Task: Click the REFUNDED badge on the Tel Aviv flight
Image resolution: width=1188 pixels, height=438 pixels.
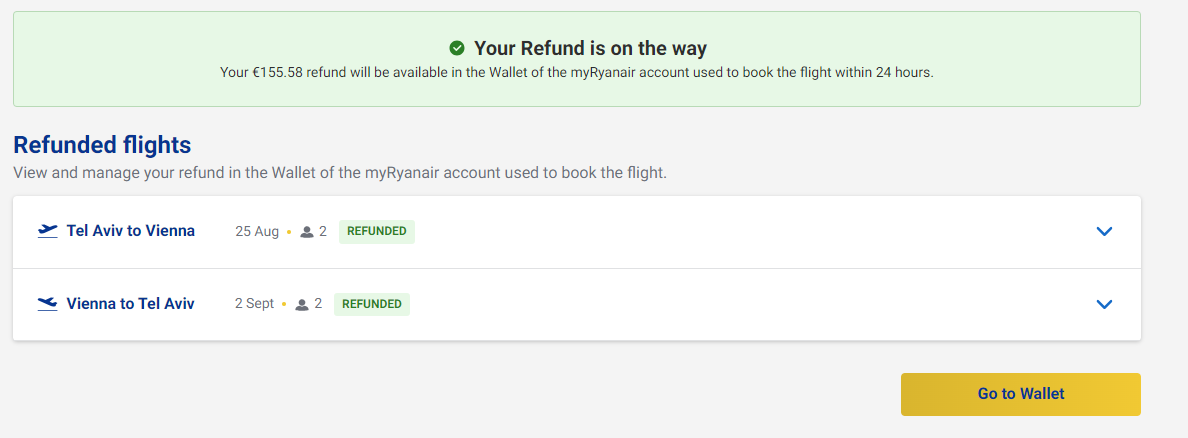Action: click(x=376, y=231)
